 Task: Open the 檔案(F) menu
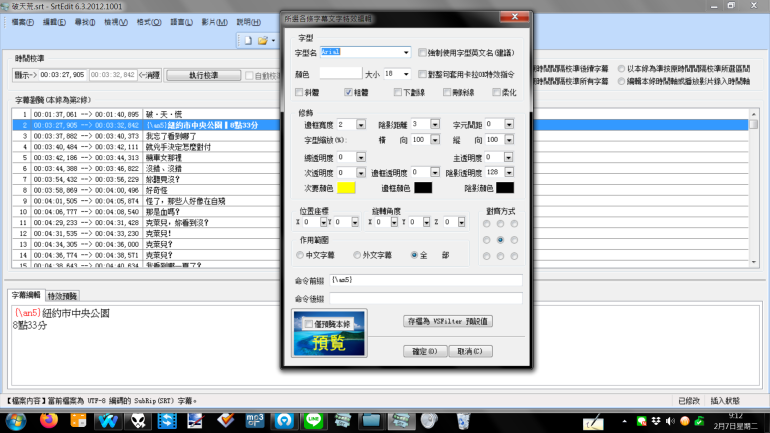click(x=23, y=22)
